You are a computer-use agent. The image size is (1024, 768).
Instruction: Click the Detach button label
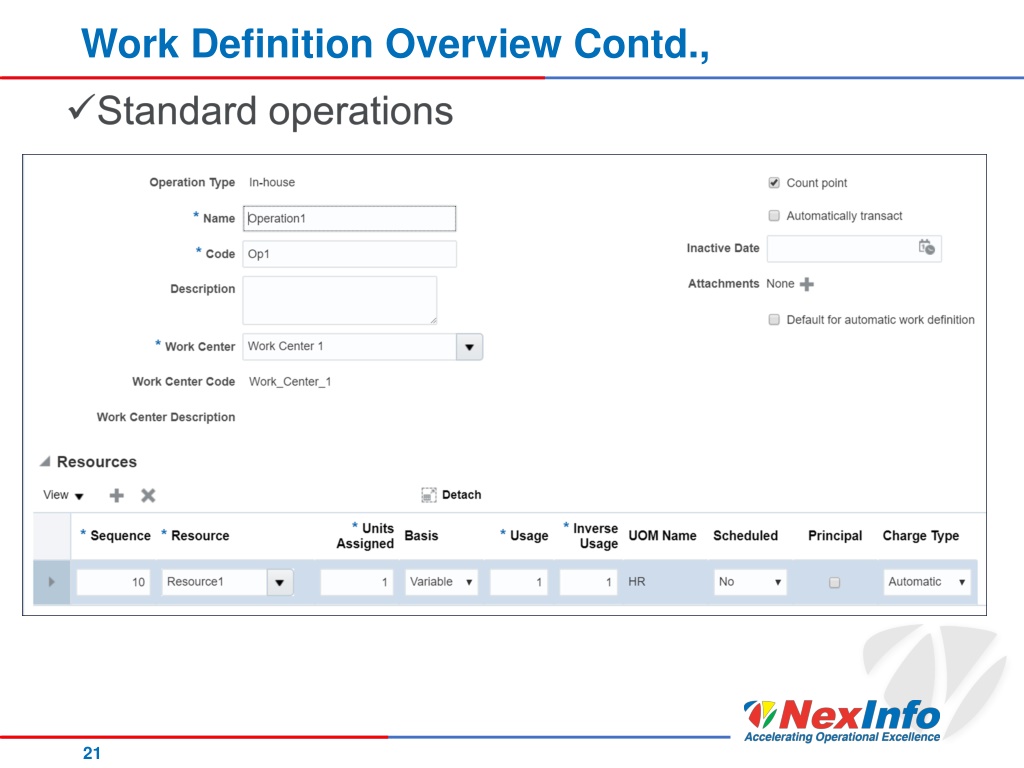click(462, 495)
